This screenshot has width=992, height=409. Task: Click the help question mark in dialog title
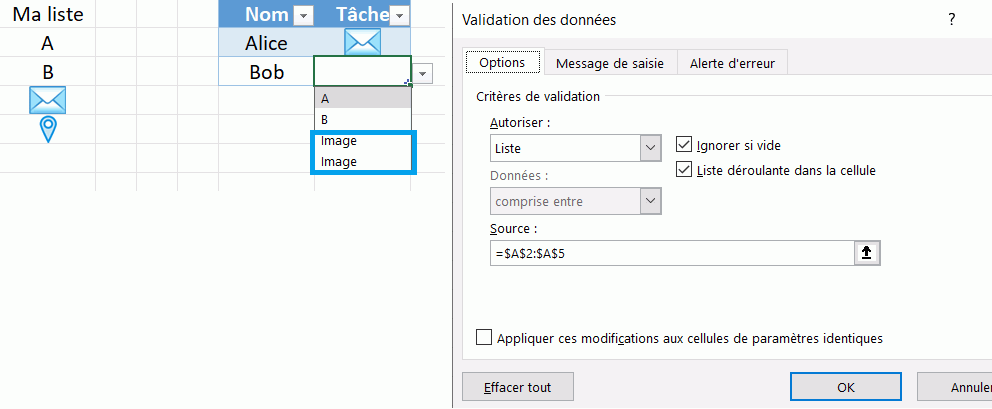(x=951, y=19)
